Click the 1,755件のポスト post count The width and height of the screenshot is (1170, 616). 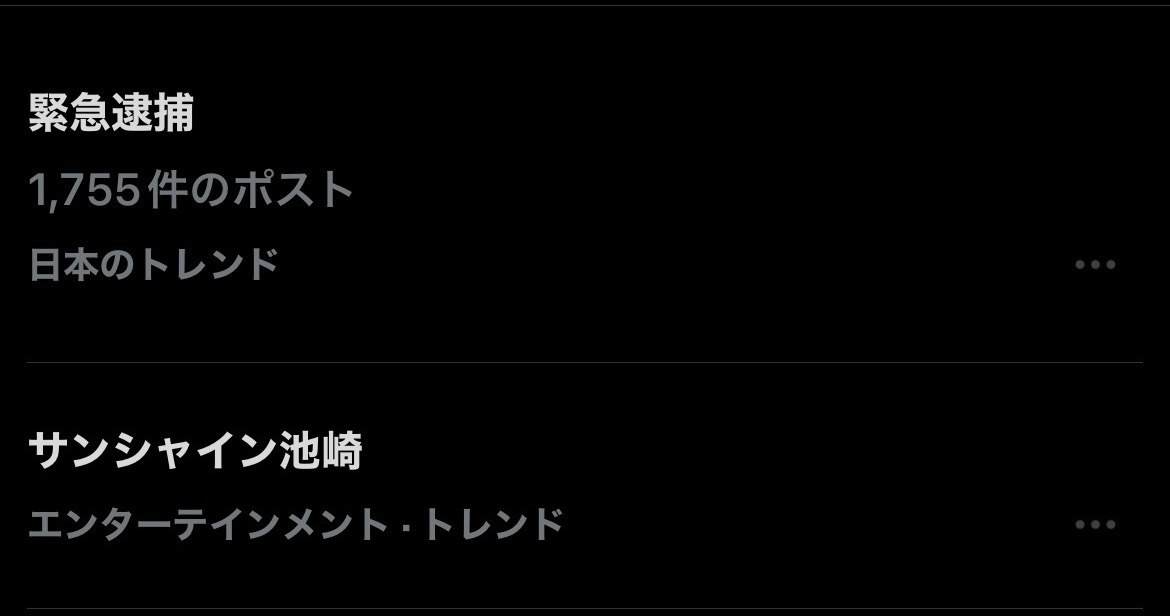coord(190,189)
